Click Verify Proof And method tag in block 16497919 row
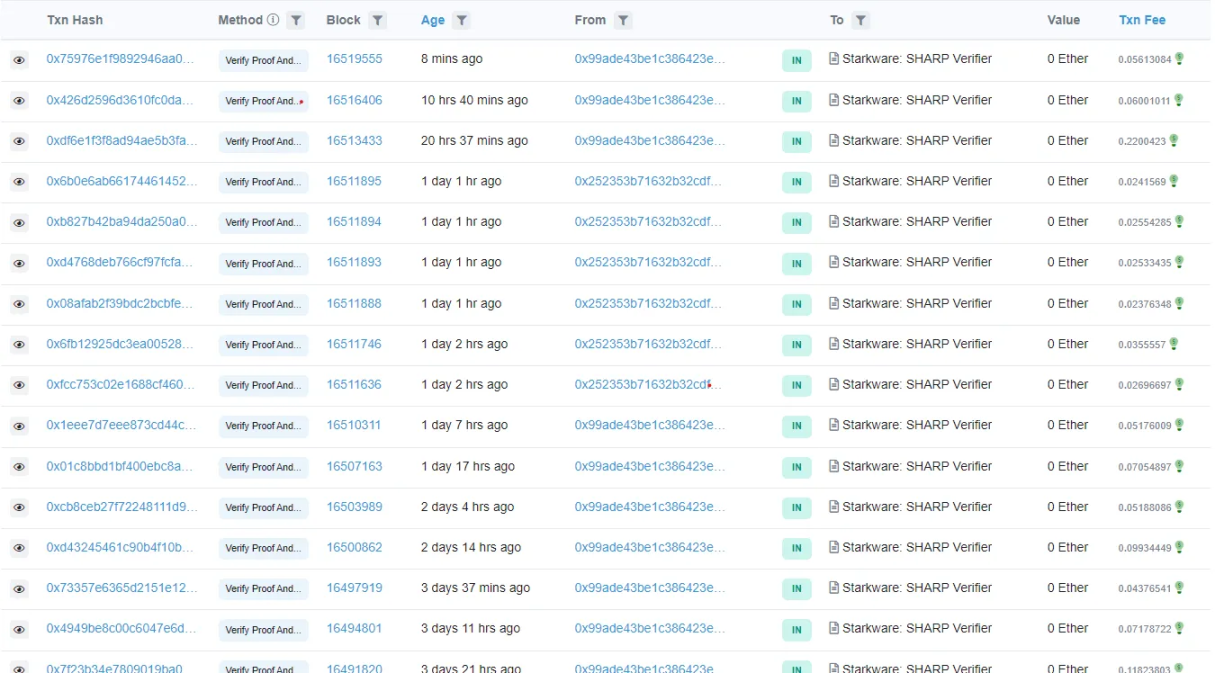Screen dimensions: 1215x673 point(263,589)
